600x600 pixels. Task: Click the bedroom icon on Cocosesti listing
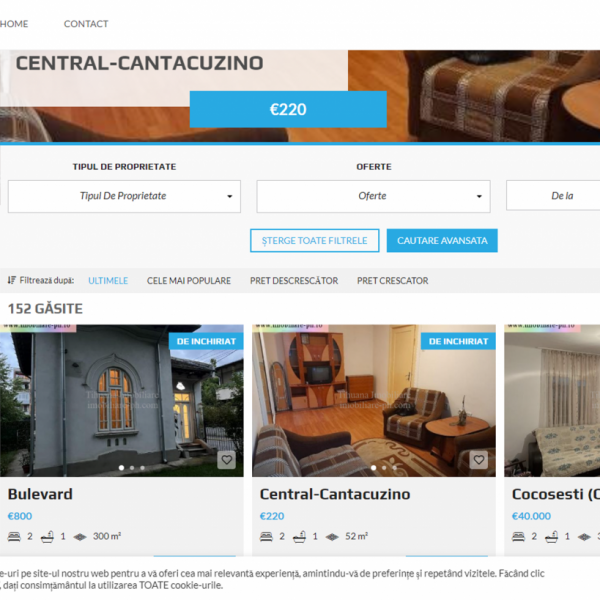[x=518, y=536]
